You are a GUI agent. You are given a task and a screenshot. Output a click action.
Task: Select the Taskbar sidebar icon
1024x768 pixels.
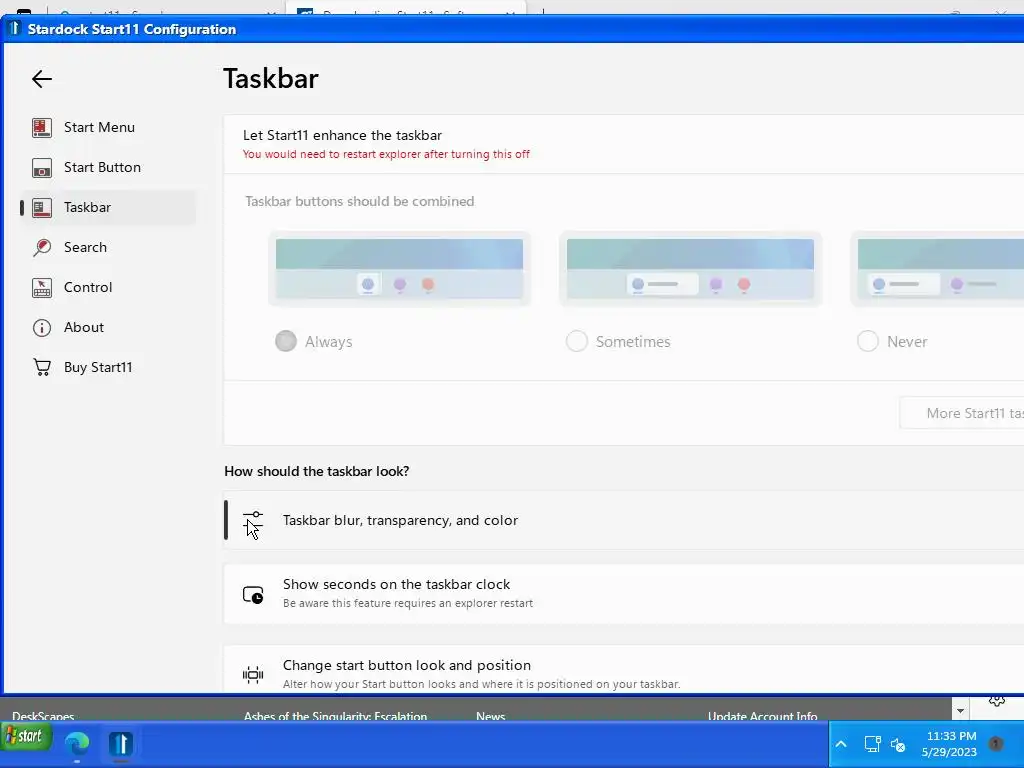[42, 208]
